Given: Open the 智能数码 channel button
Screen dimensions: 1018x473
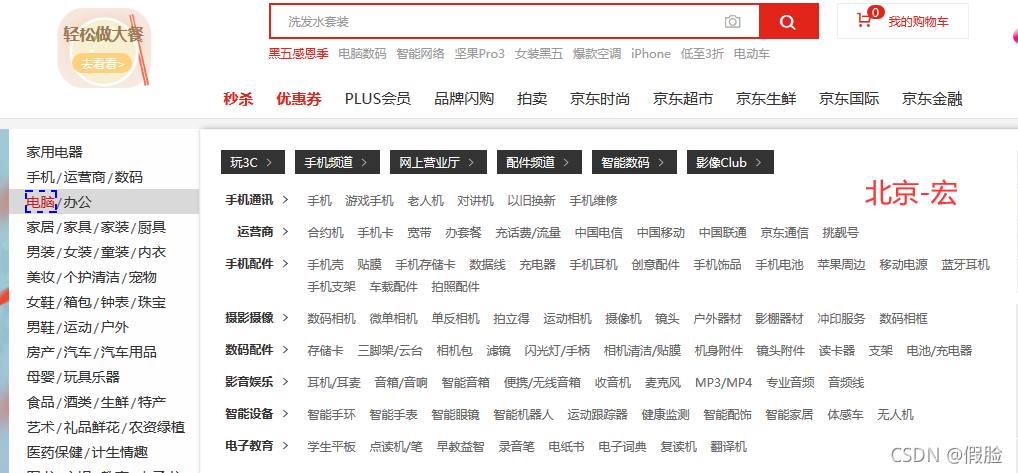Looking at the screenshot, I should (634, 162).
